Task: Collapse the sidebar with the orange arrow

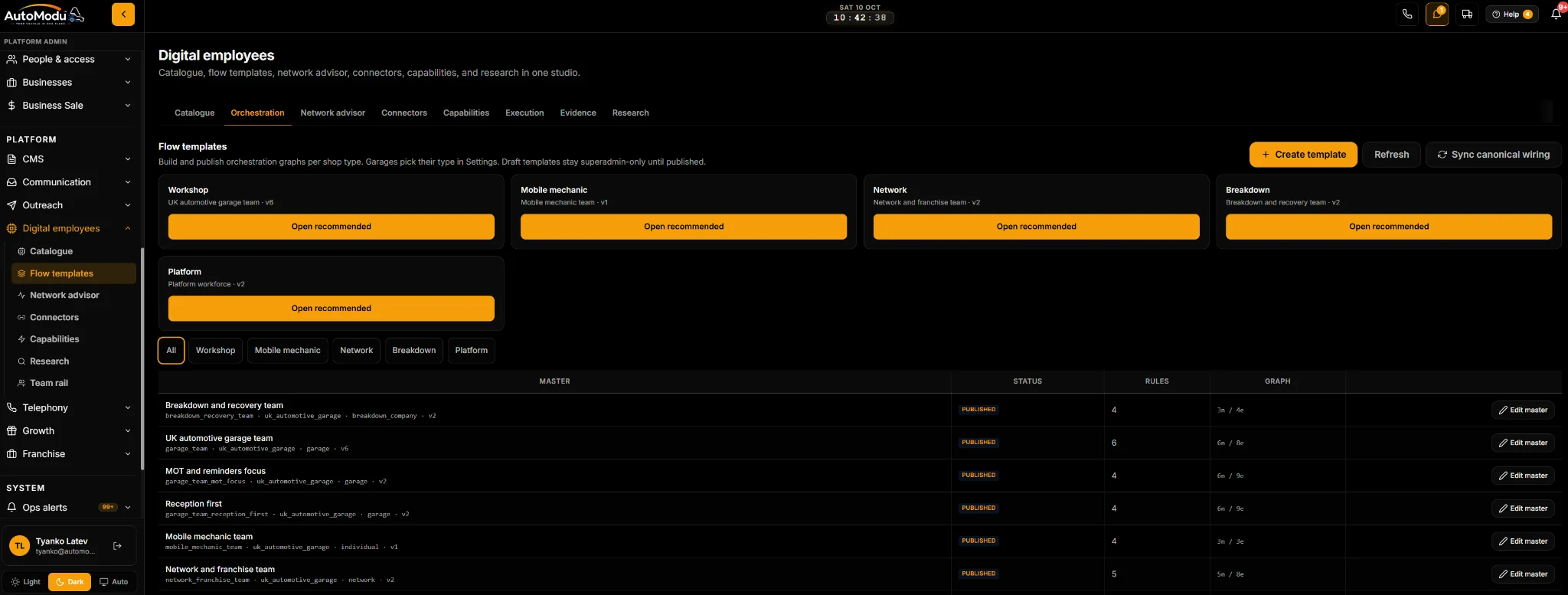Action: (x=122, y=15)
